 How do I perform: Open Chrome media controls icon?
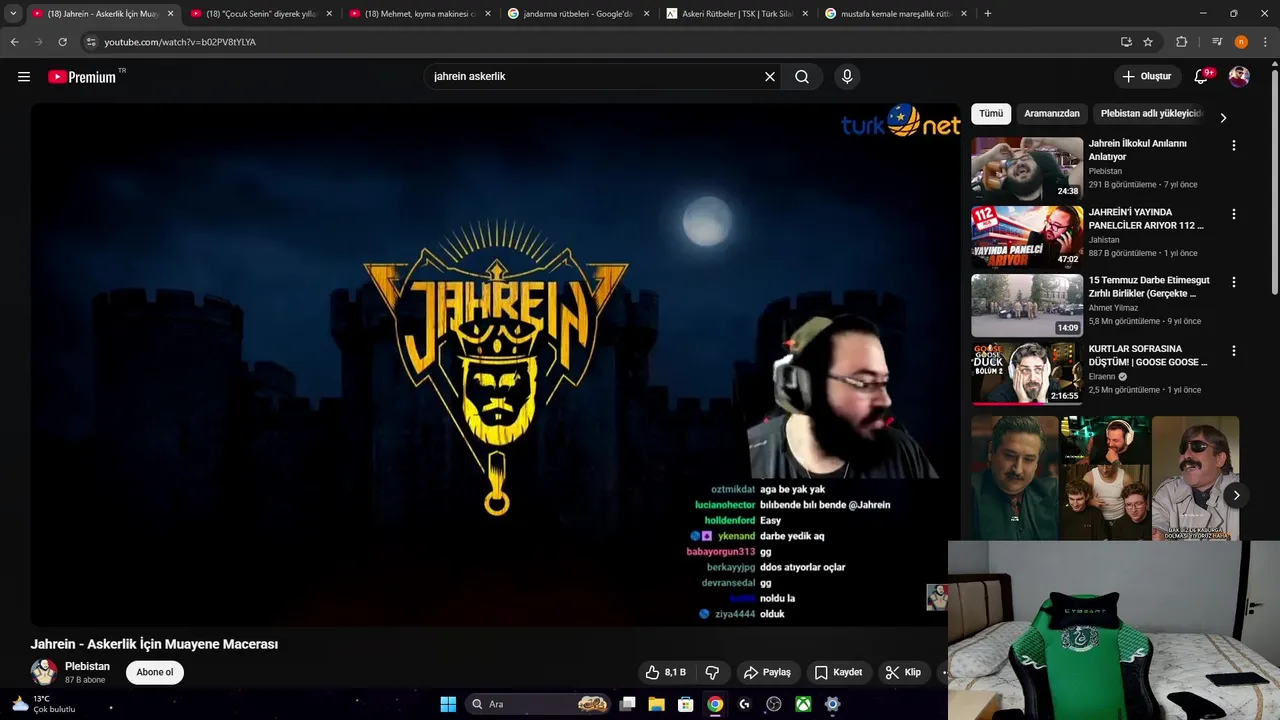[x=1217, y=42]
